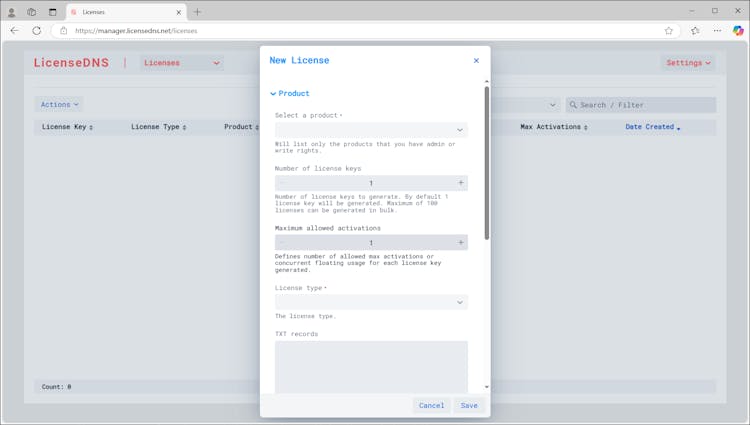Screen dimensions: 750x425
Task: Open the tab actions menu icon
Action: [53, 12]
